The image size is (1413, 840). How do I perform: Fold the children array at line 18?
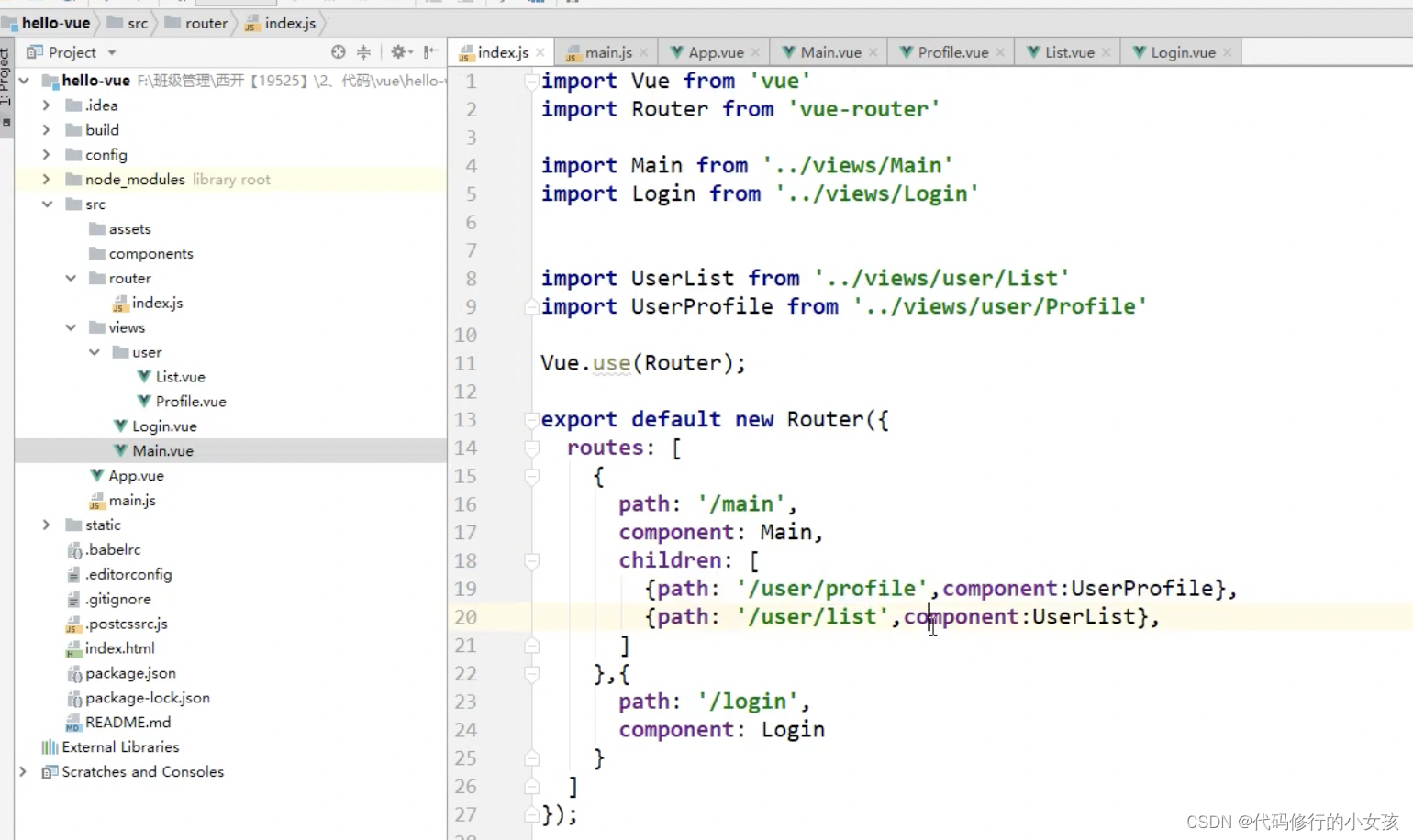tap(531, 561)
